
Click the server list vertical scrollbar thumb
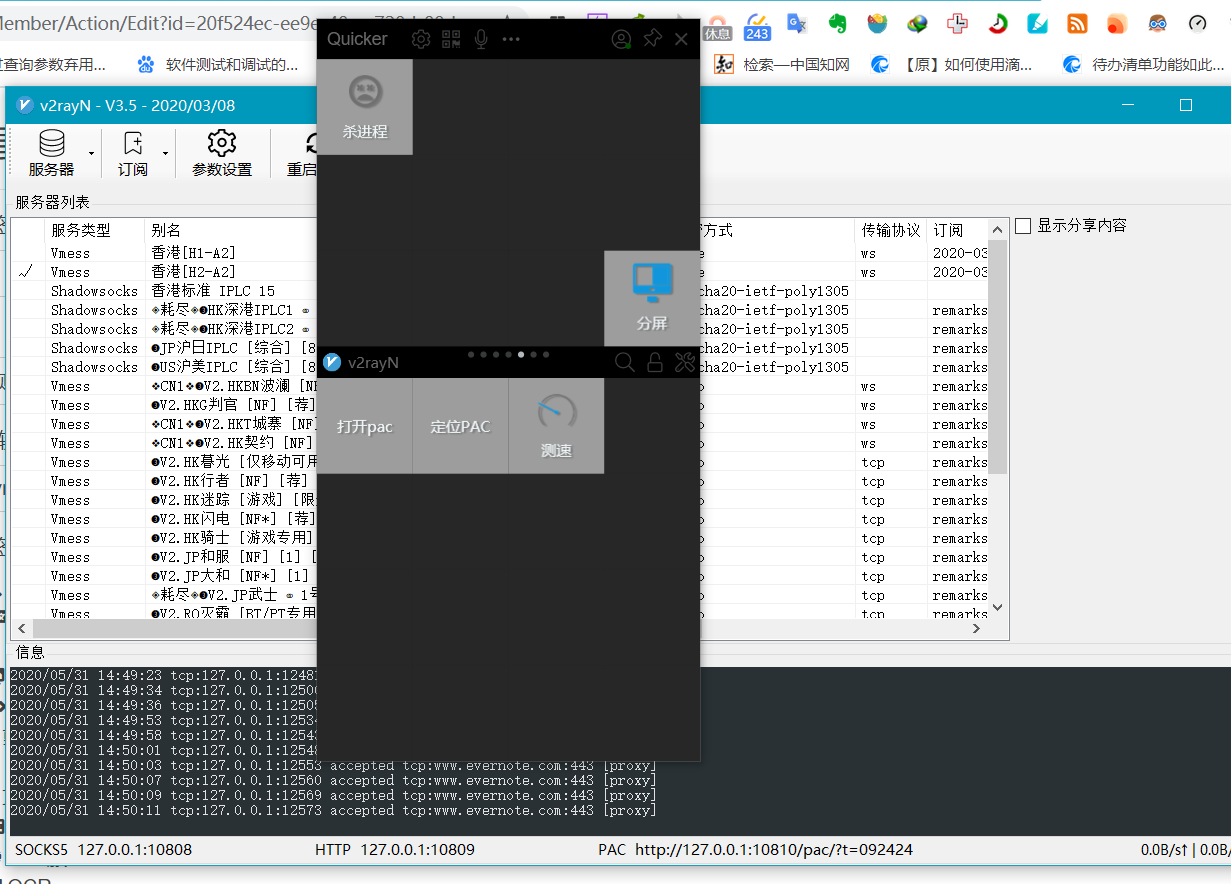(x=997, y=357)
